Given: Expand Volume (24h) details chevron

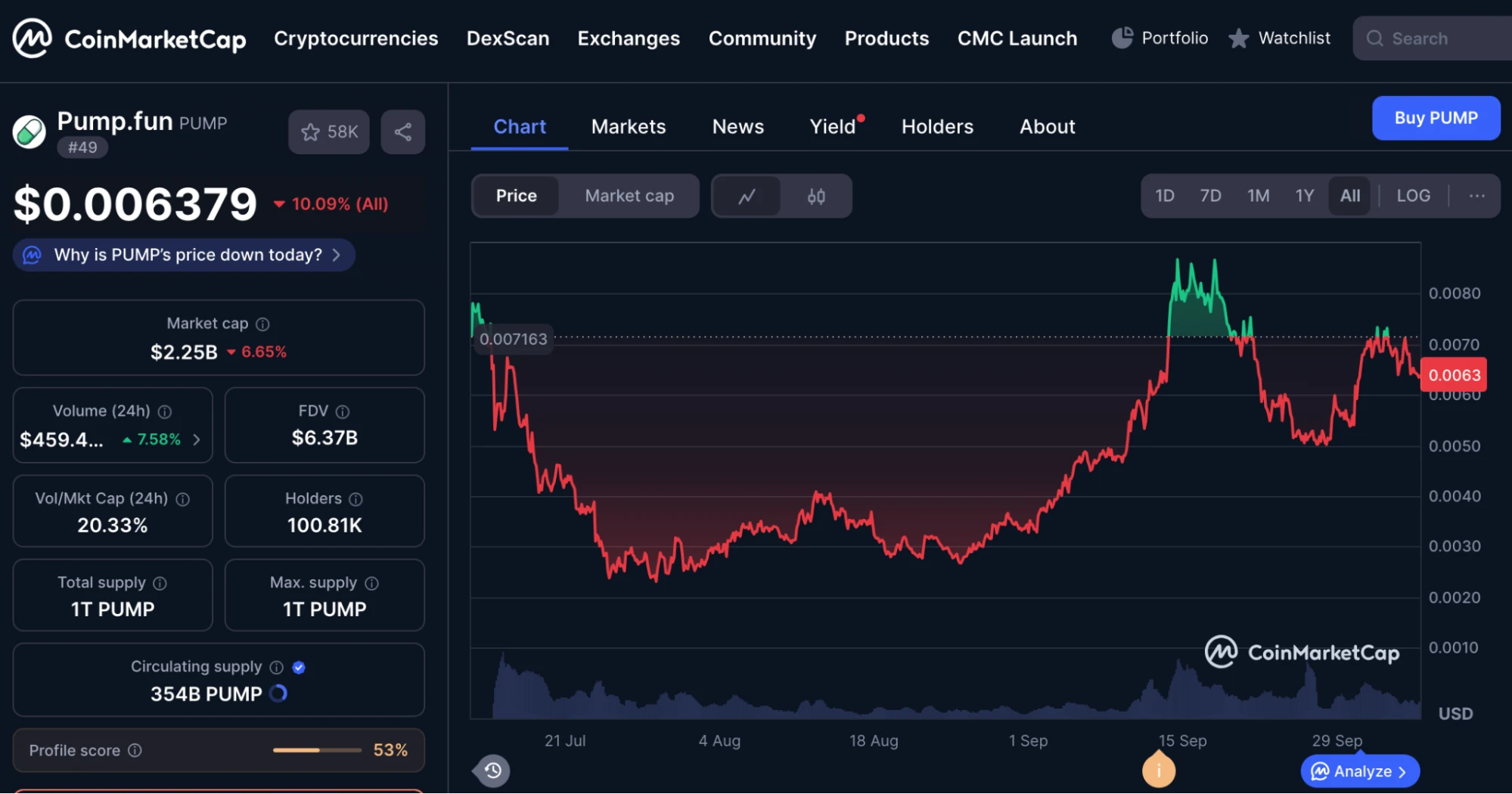Looking at the screenshot, I should click(x=197, y=439).
